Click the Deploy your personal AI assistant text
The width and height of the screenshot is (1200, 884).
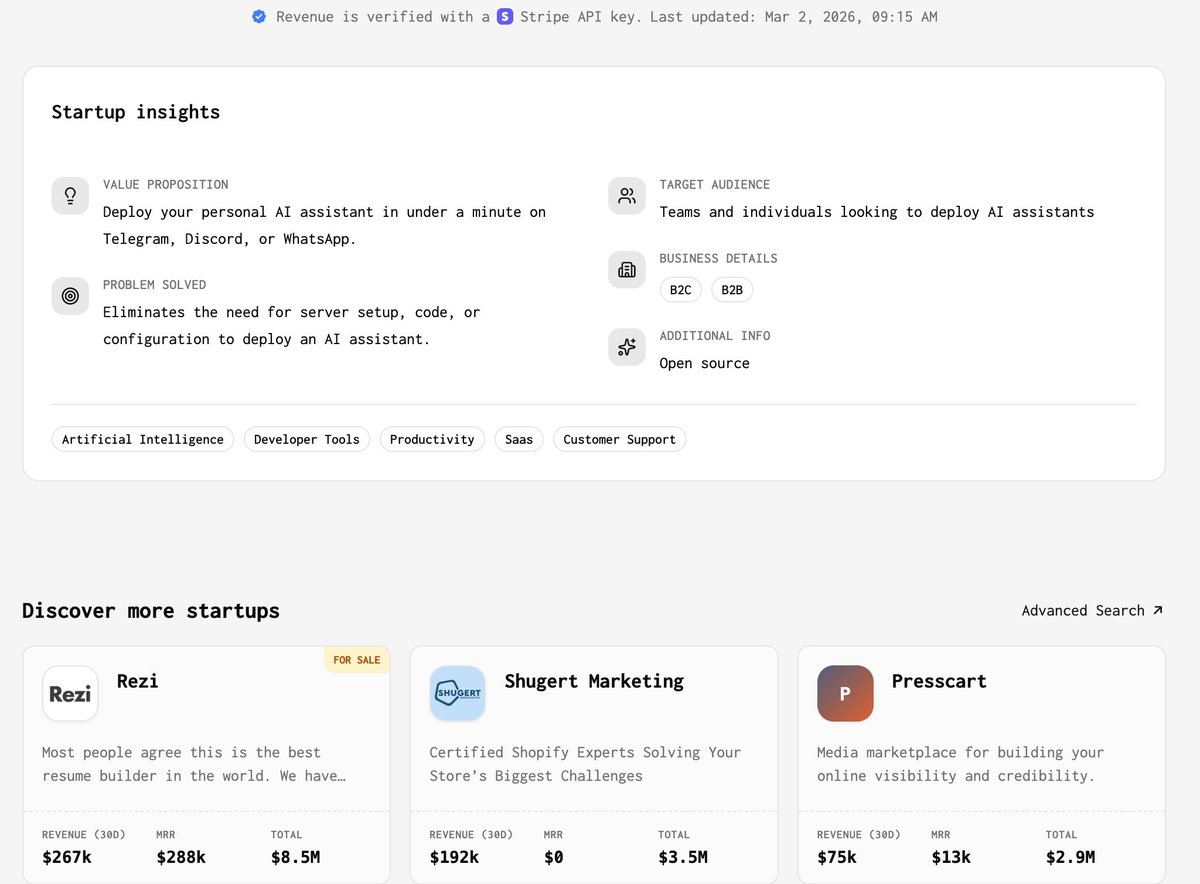click(324, 225)
